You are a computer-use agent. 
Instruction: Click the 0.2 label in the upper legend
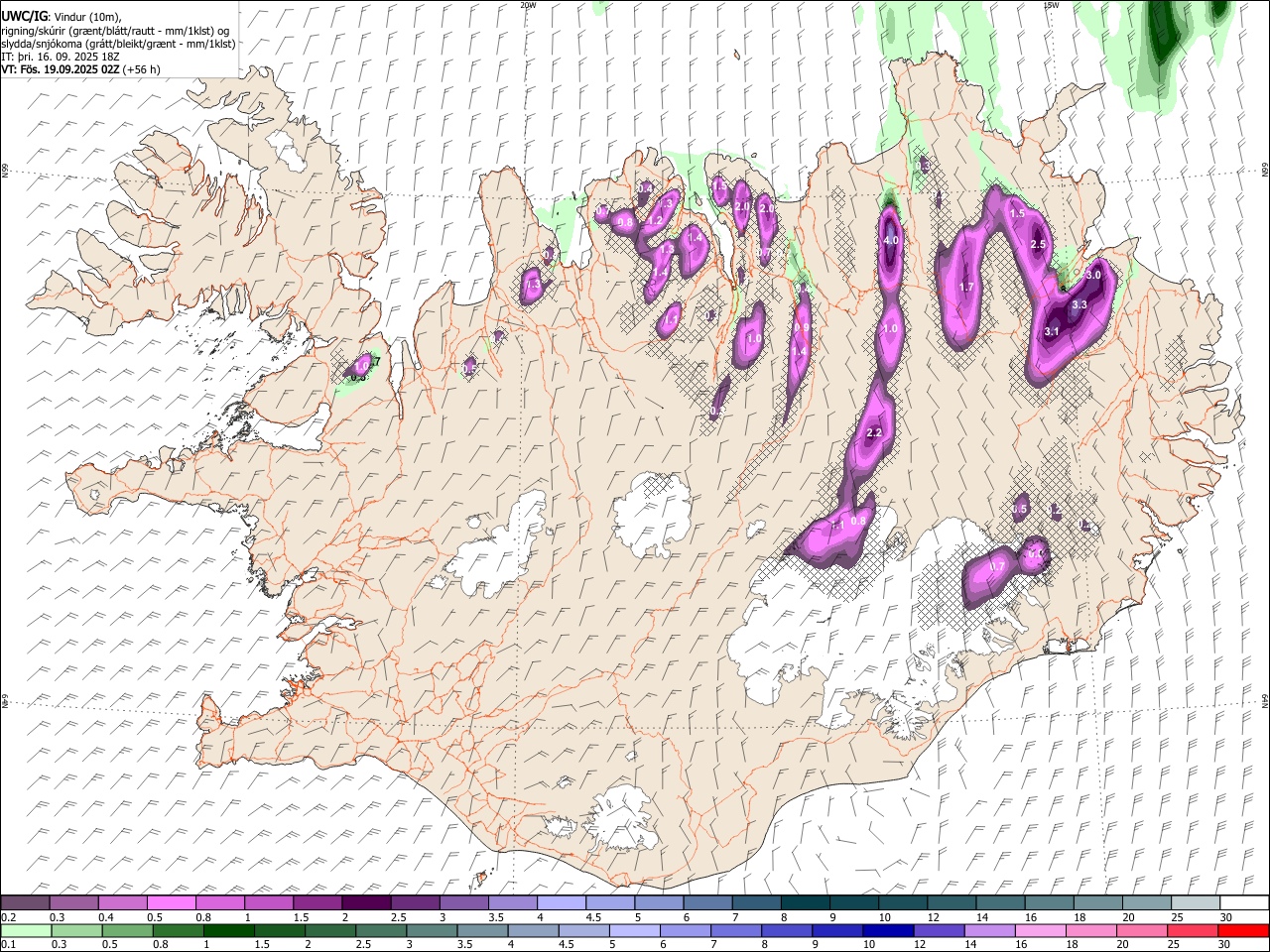pos(8,917)
